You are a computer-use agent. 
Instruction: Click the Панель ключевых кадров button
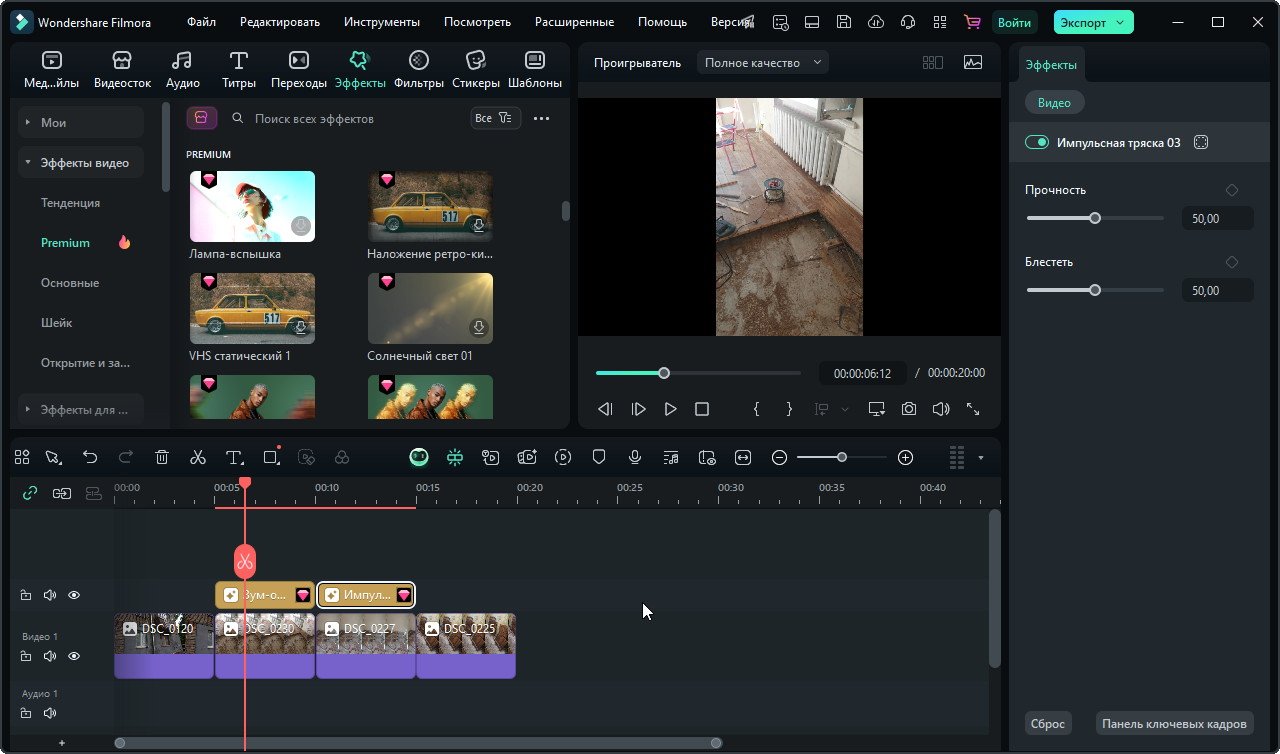pos(1174,724)
